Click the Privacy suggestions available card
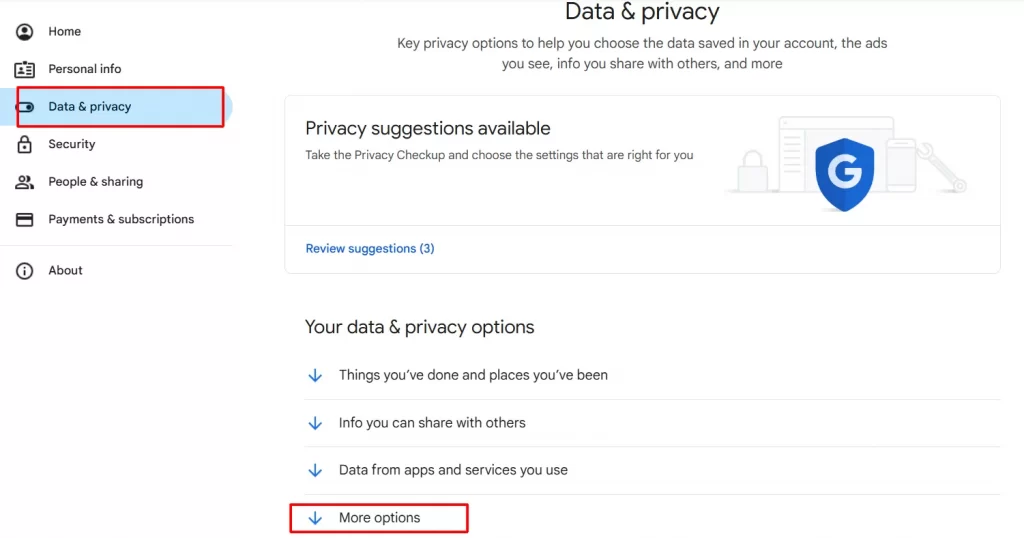1024x538 pixels. 642,185
